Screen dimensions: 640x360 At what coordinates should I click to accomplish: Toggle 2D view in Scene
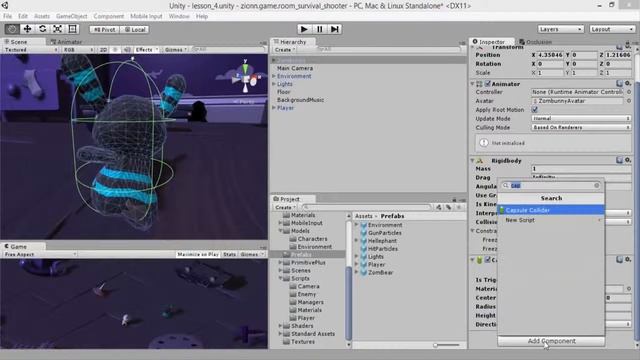point(103,50)
